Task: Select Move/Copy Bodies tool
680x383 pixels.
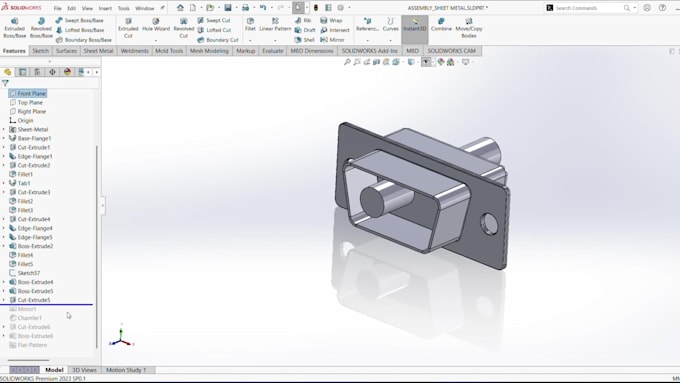Action: pos(469,28)
